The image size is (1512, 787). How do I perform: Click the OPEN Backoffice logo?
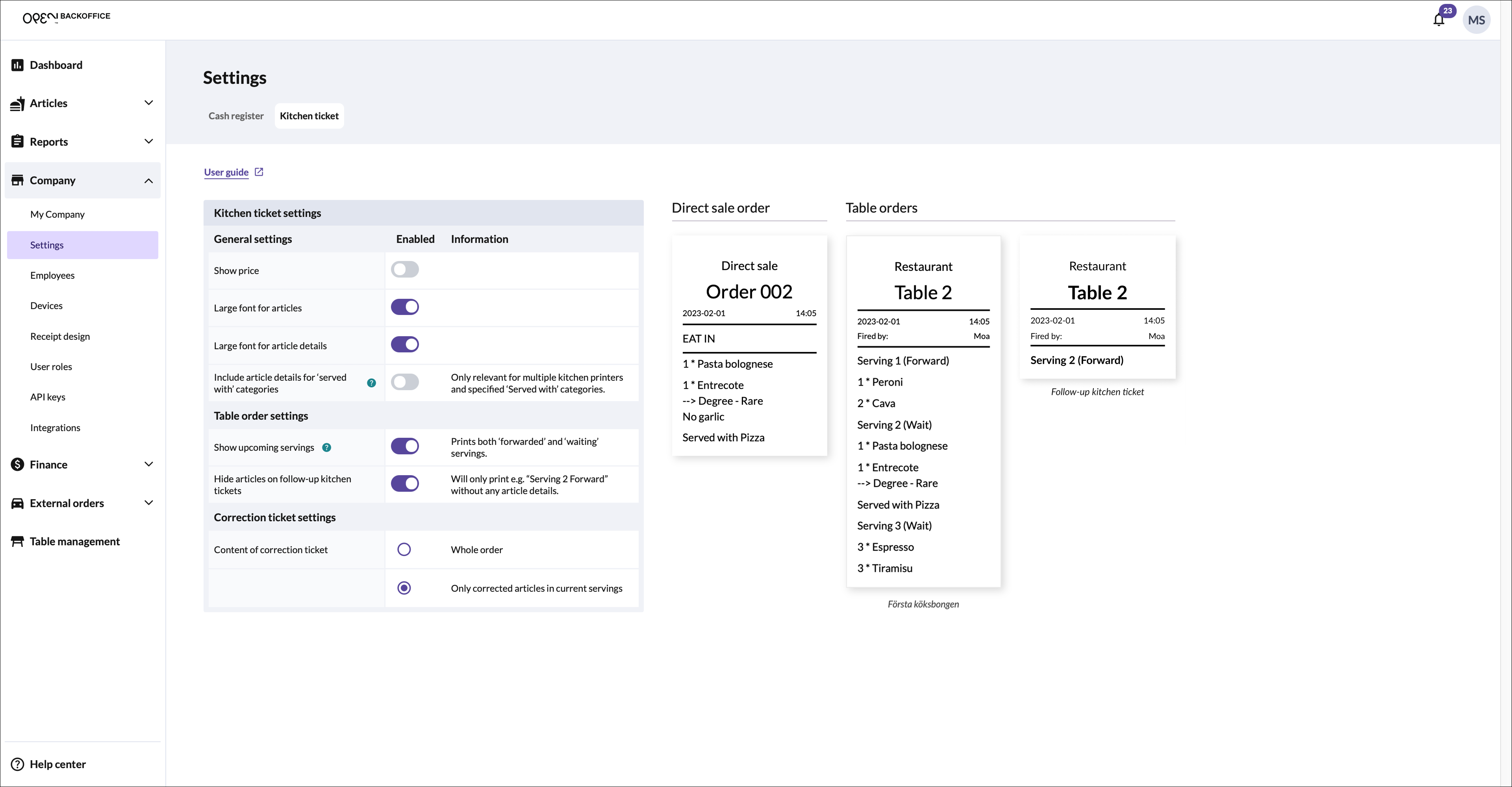tap(66, 17)
